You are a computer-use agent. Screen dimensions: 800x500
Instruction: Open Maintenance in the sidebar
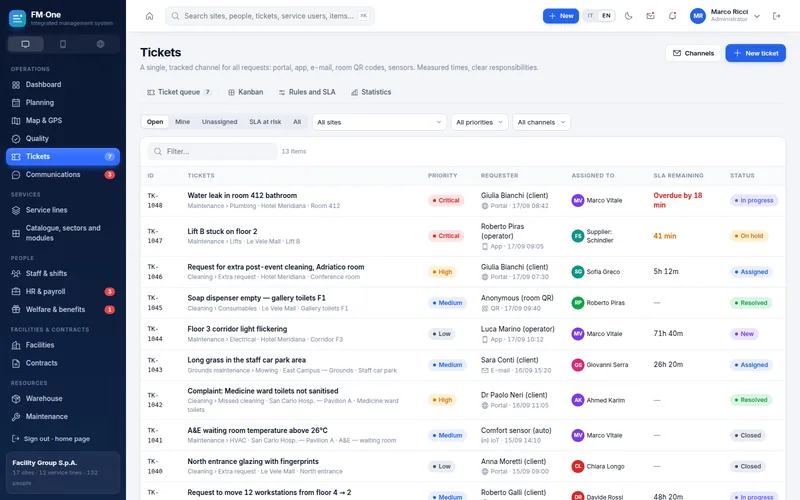coord(63,416)
